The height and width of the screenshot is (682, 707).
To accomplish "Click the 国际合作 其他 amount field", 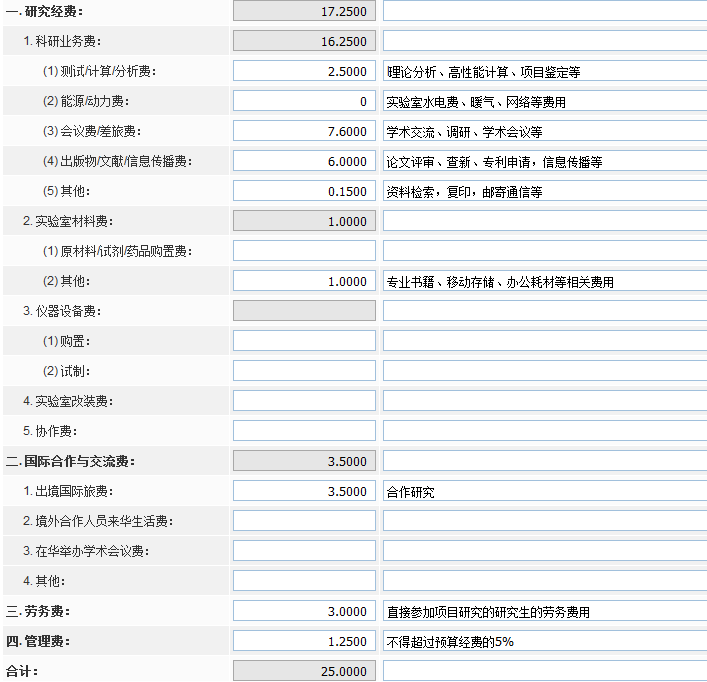I will 304,581.
